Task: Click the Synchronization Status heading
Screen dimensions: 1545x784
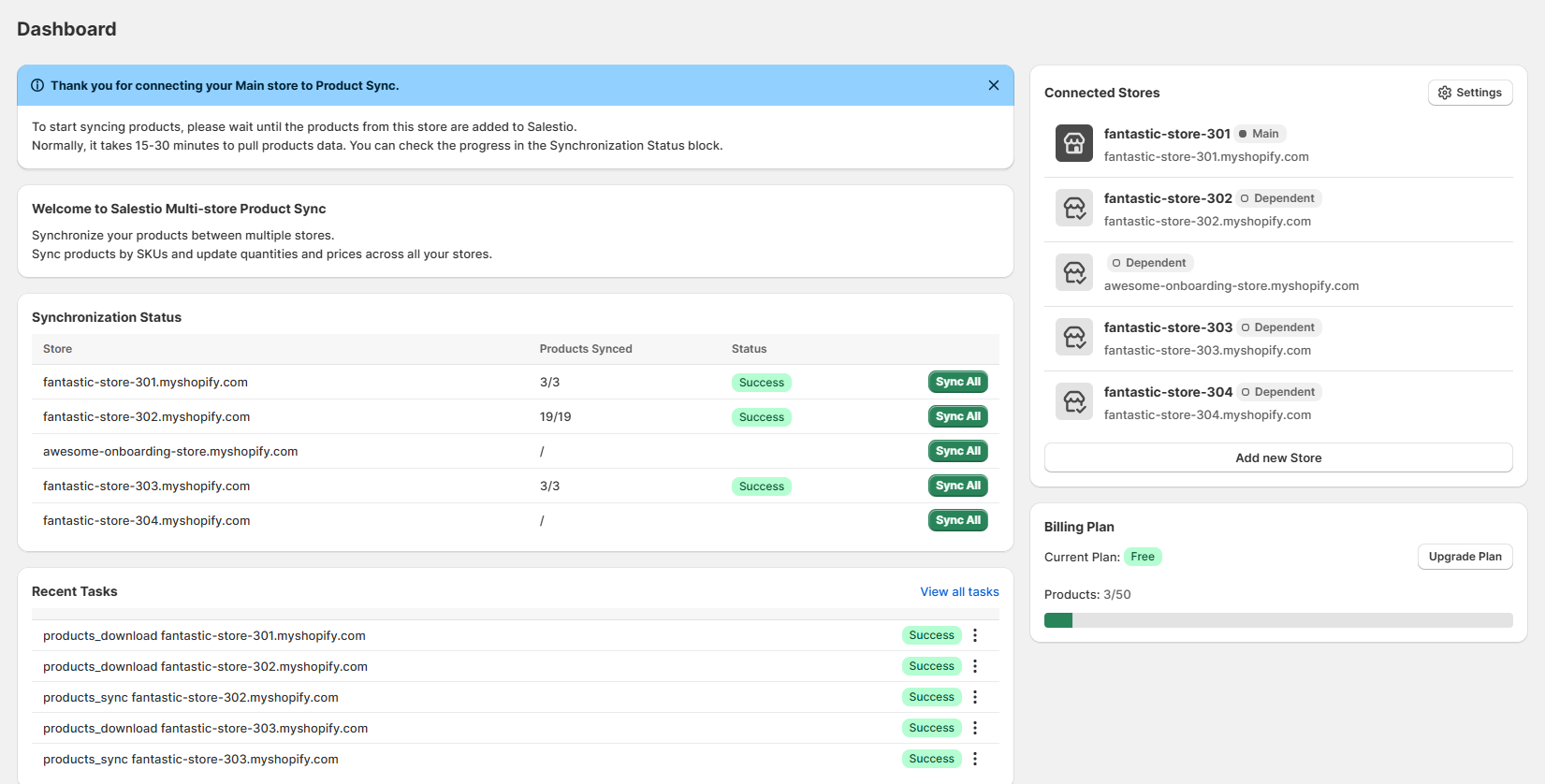Action: [107, 317]
